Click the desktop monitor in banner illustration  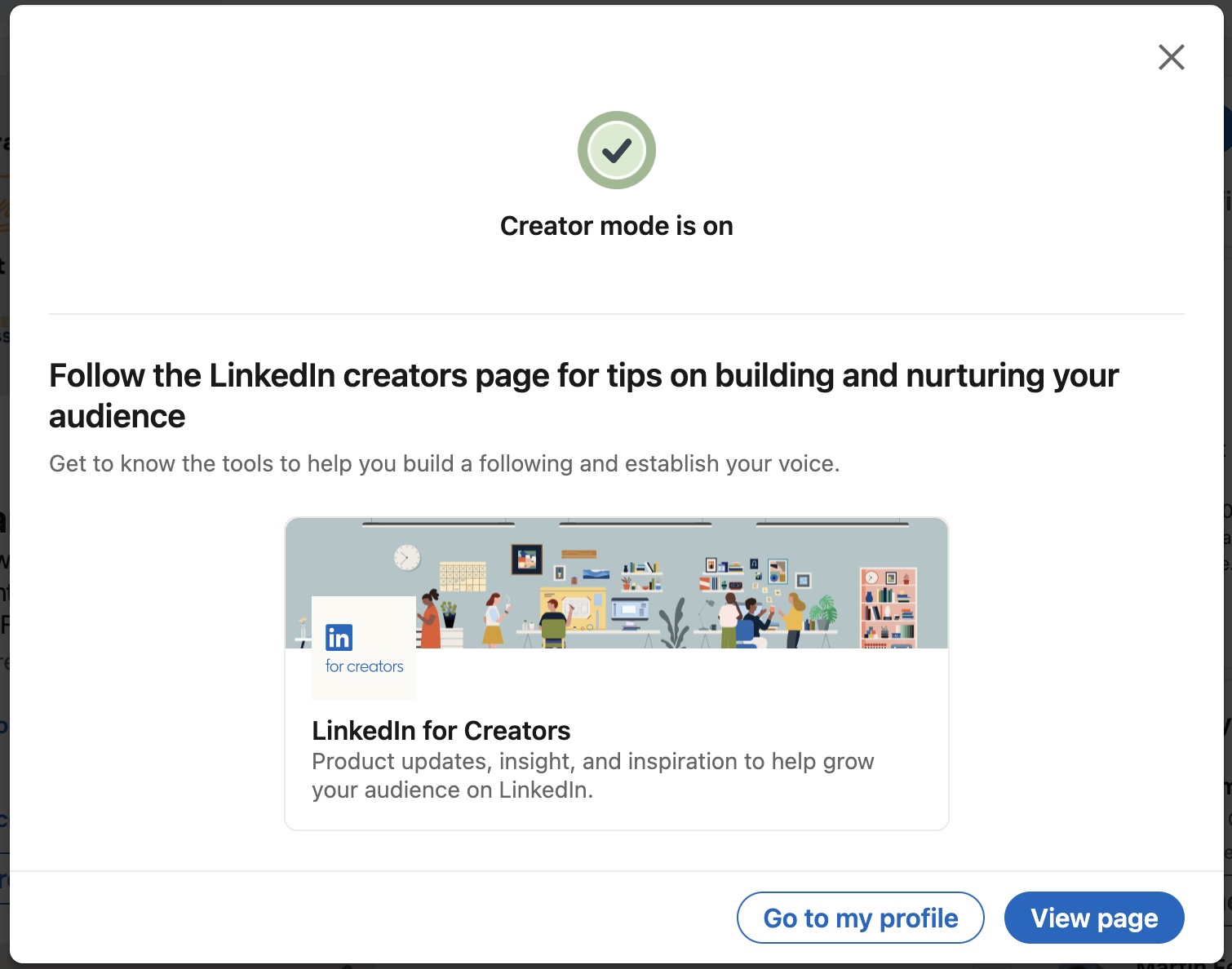click(x=629, y=612)
